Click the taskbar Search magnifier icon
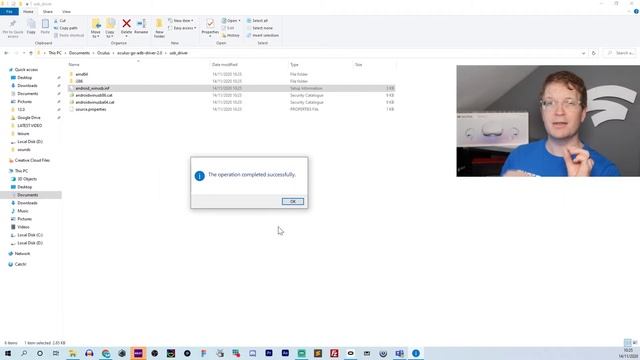 24,353
